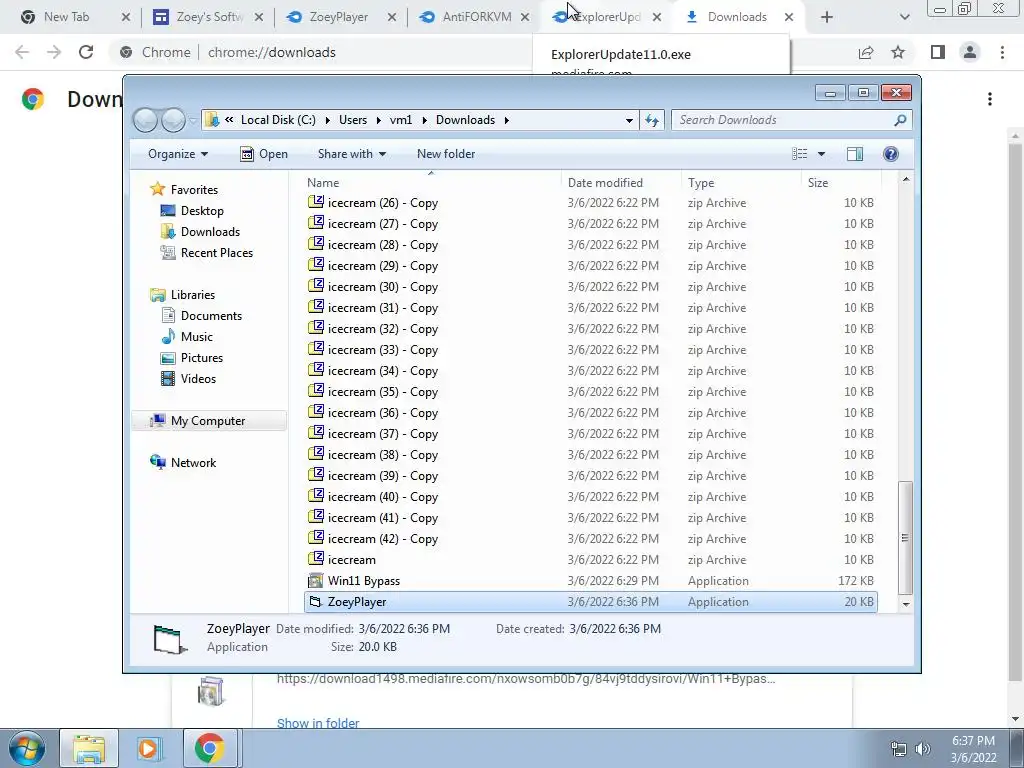Click the Users breadcrumb segment
The width and height of the screenshot is (1024, 768).
353,120
